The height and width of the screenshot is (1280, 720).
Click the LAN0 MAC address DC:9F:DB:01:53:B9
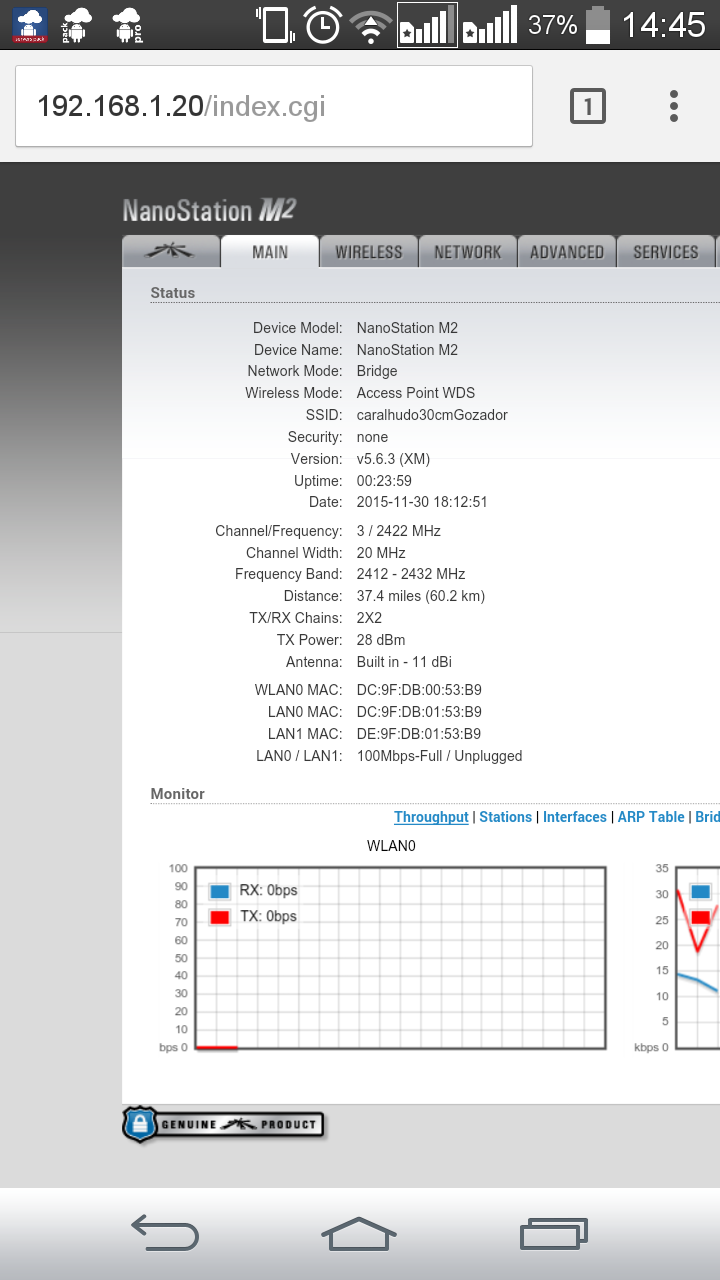point(419,712)
